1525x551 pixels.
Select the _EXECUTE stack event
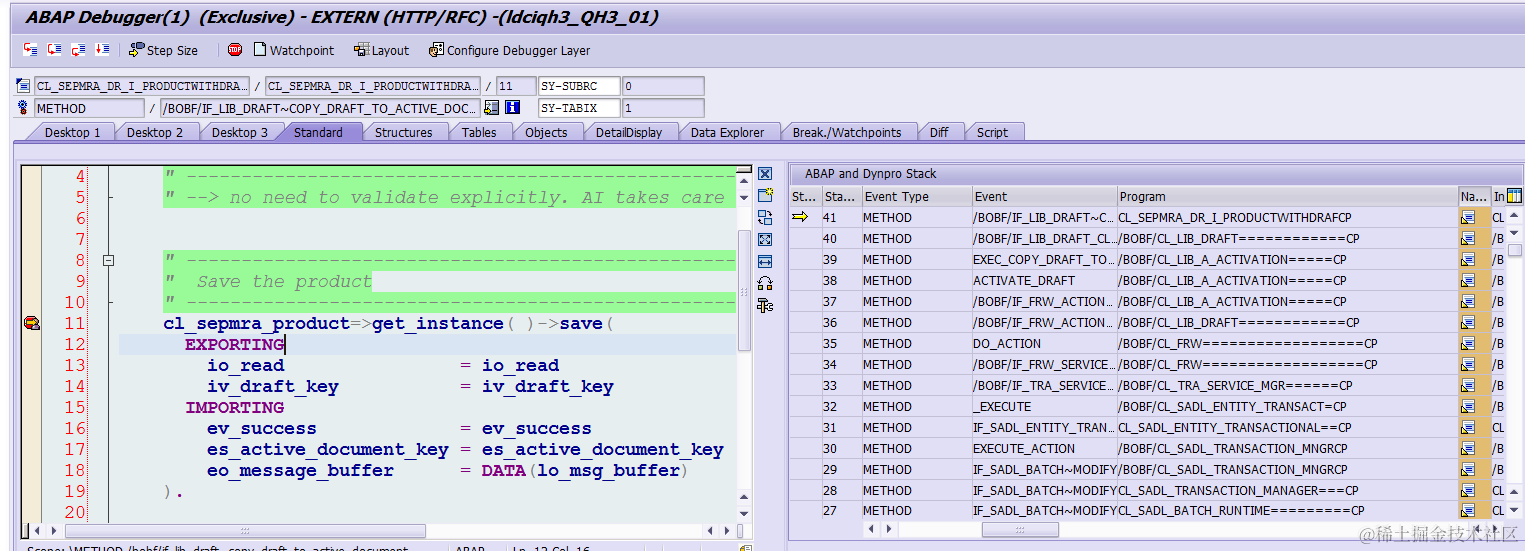1043,406
